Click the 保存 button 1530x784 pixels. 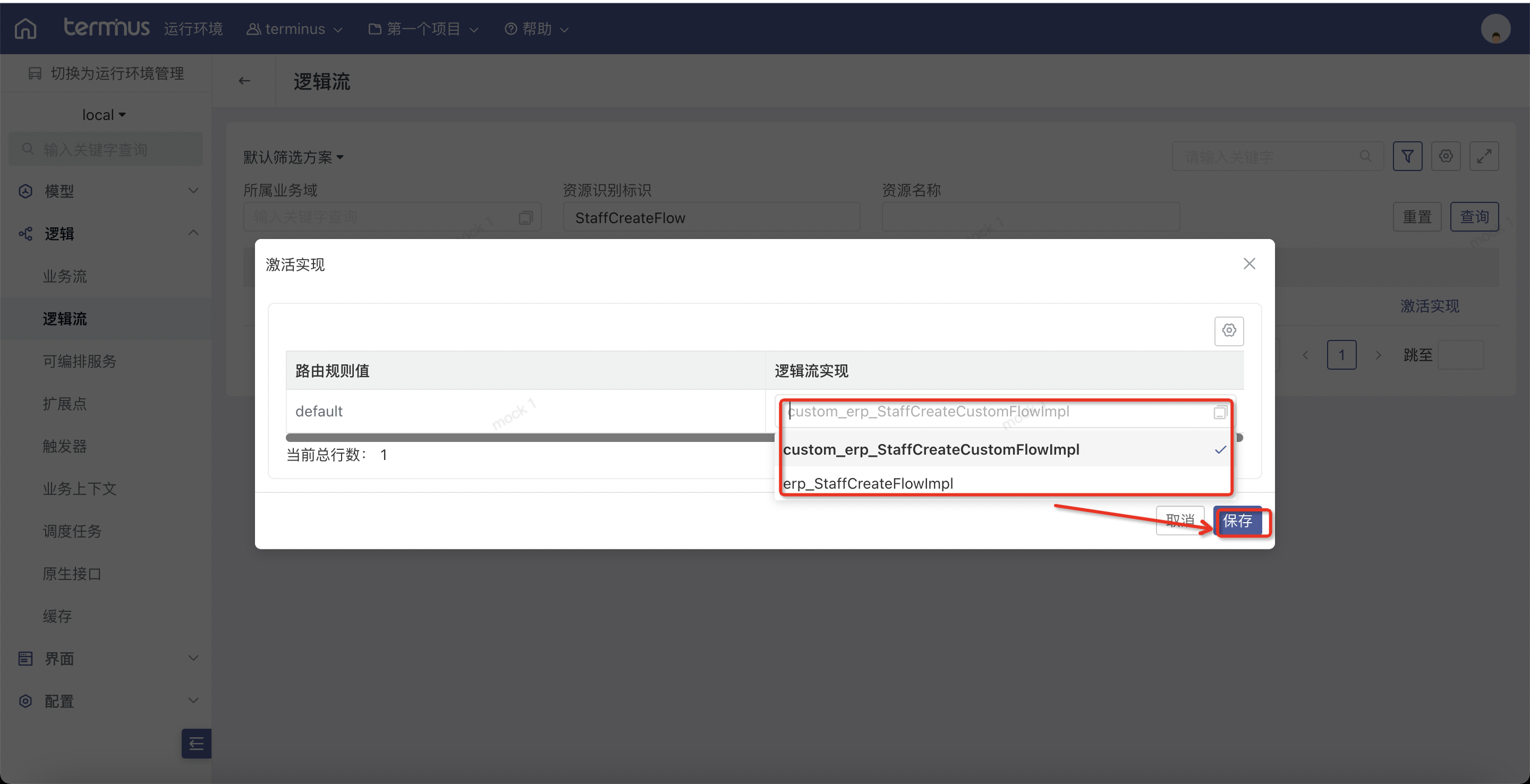(x=1238, y=521)
